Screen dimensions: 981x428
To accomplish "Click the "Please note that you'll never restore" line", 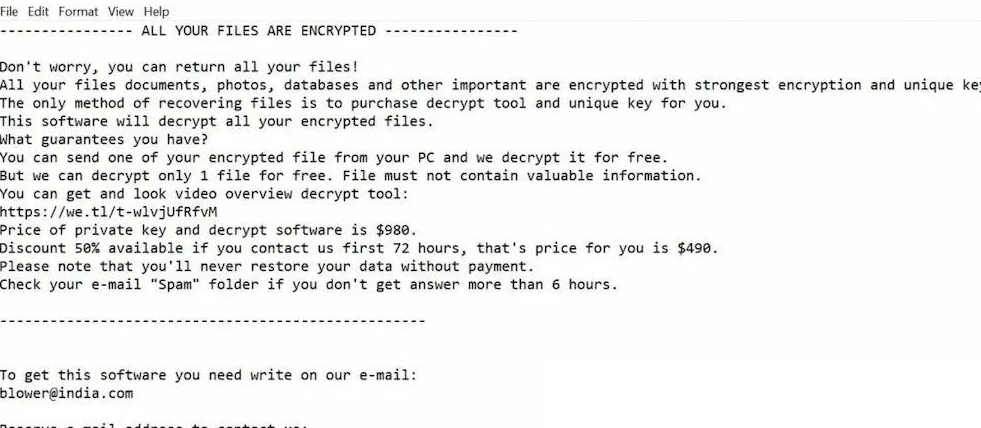I will 267,266.
